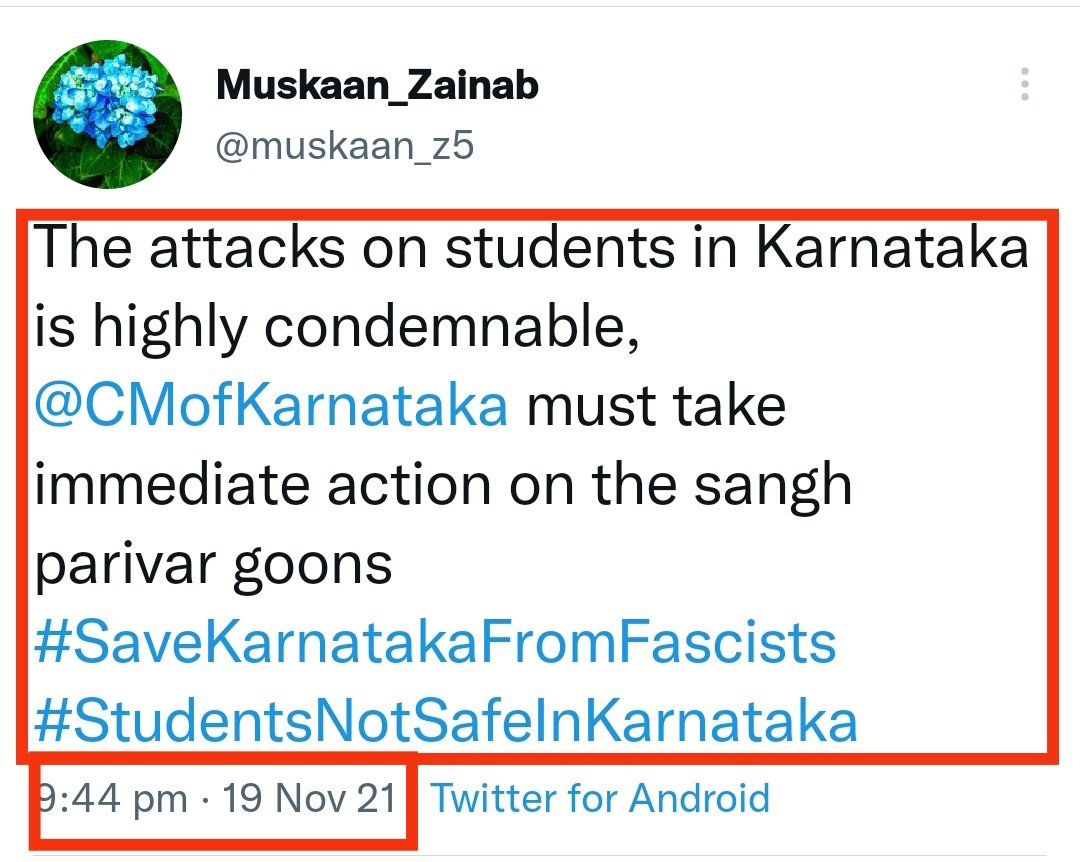Click the @muskaan_z5 handle
This screenshot has width=1080, height=862.
tap(345, 147)
